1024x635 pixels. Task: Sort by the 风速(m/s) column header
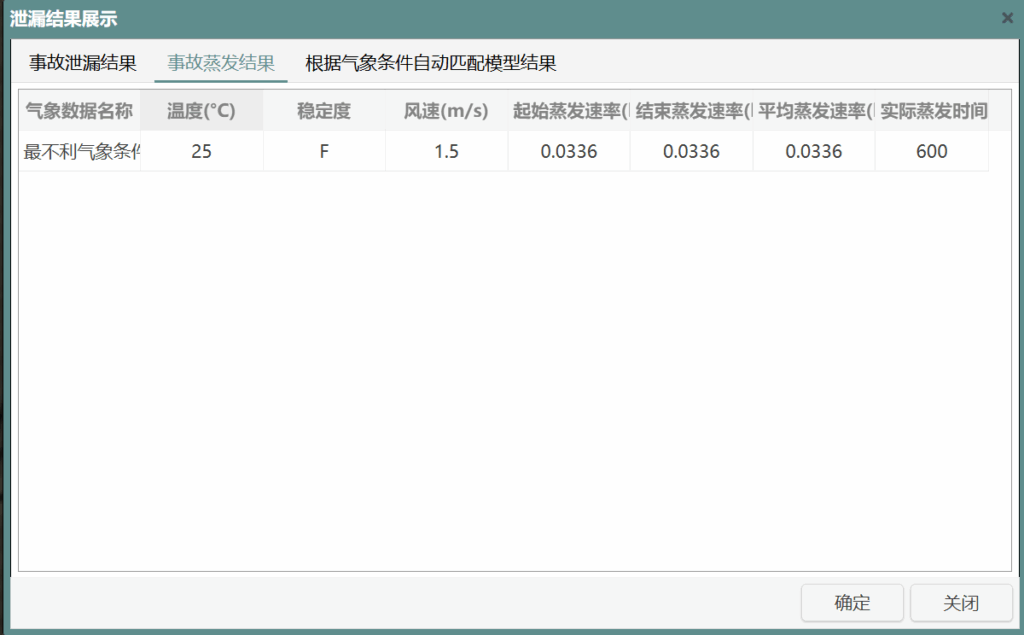[446, 111]
